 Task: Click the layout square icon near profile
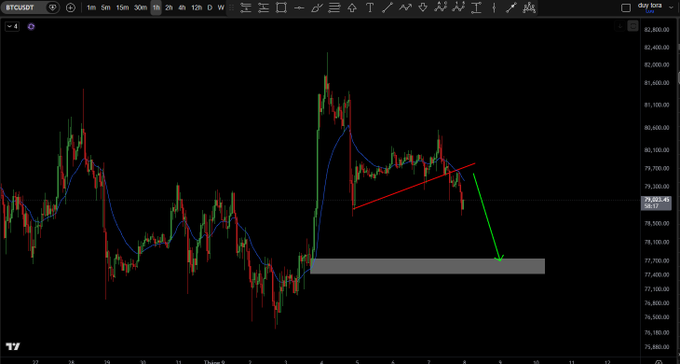[x=626, y=8]
